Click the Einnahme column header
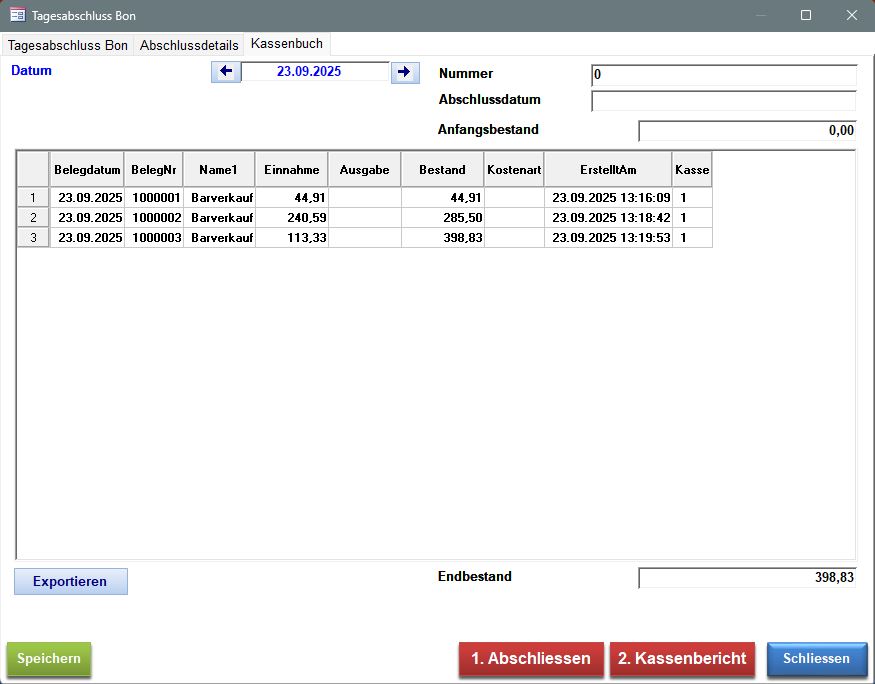This screenshot has height=684, width=875. pyautogui.click(x=291, y=170)
